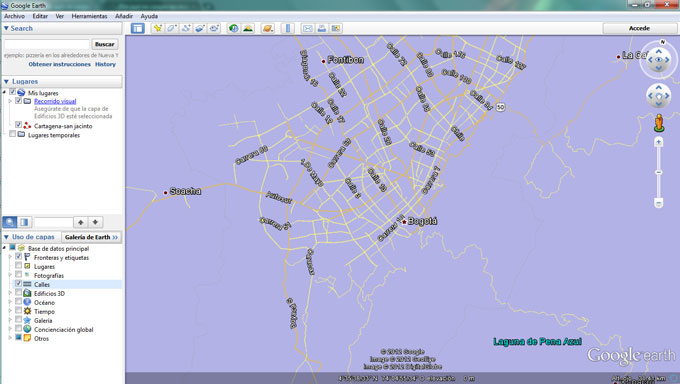Toggle the sunlight across landscape icon
The width and height of the screenshot is (680, 384).
click(x=248, y=28)
